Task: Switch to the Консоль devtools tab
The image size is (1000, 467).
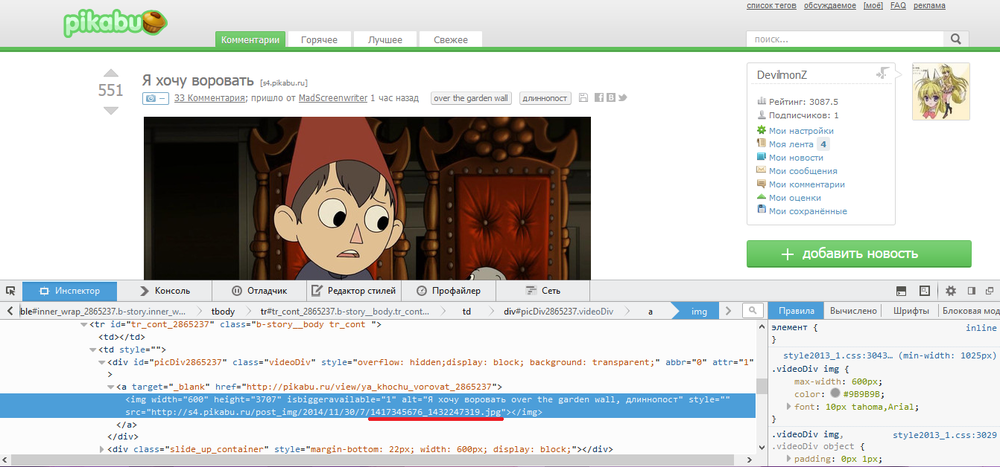Action: pos(164,291)
